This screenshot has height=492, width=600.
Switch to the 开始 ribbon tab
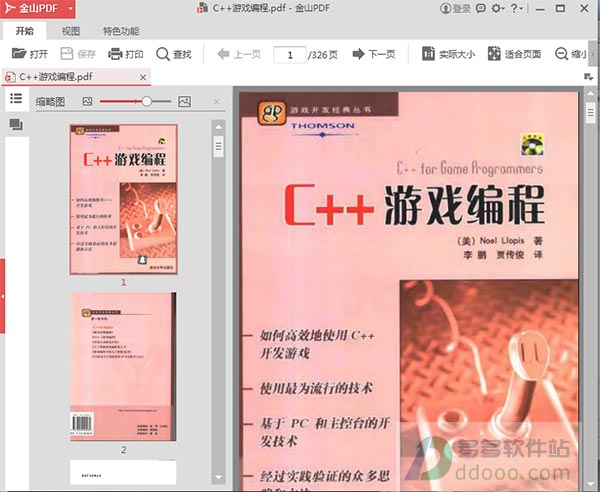coord(24,31)
